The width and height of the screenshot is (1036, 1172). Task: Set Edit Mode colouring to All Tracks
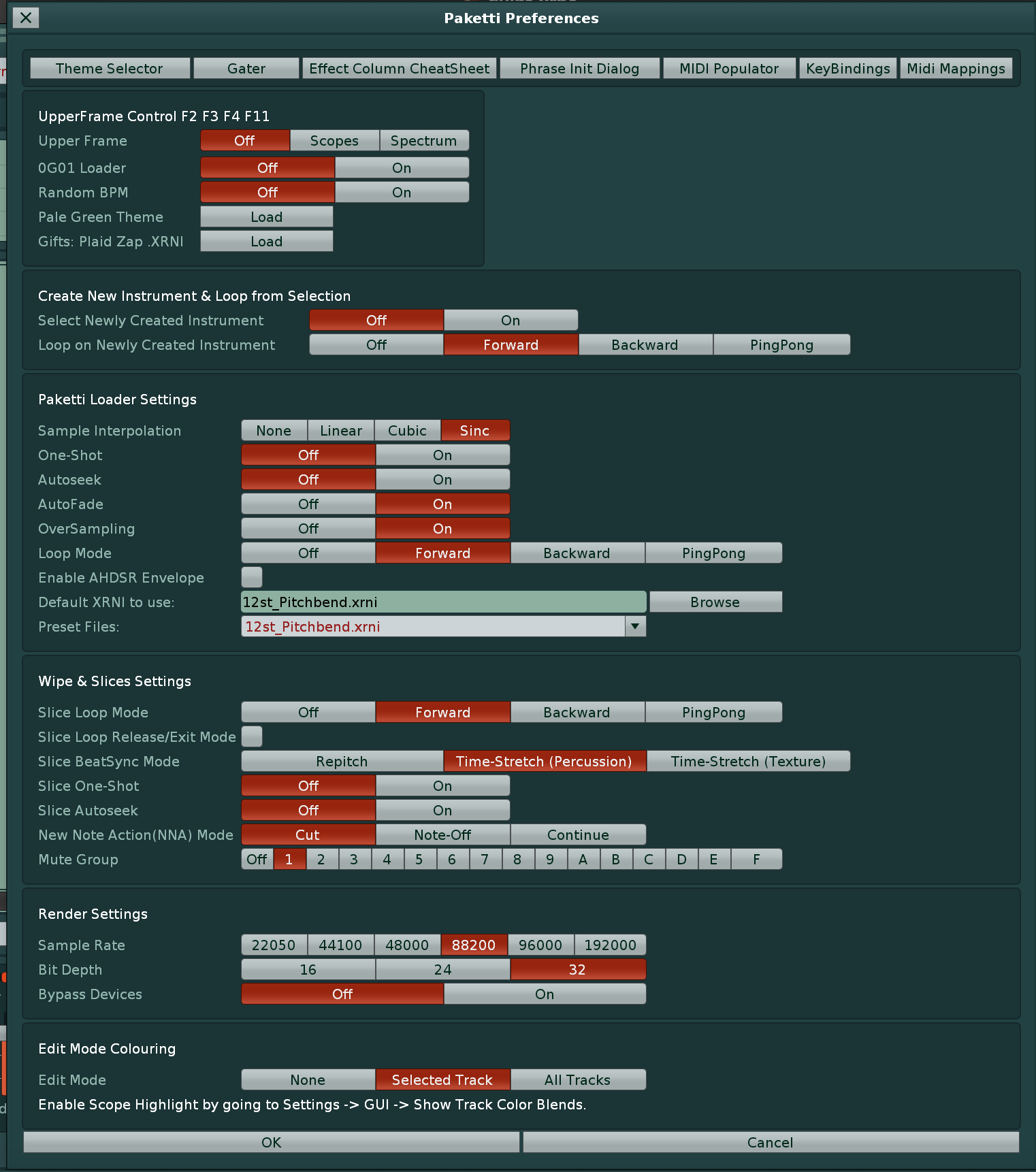pyautogui.click(x=577, y=1079)
